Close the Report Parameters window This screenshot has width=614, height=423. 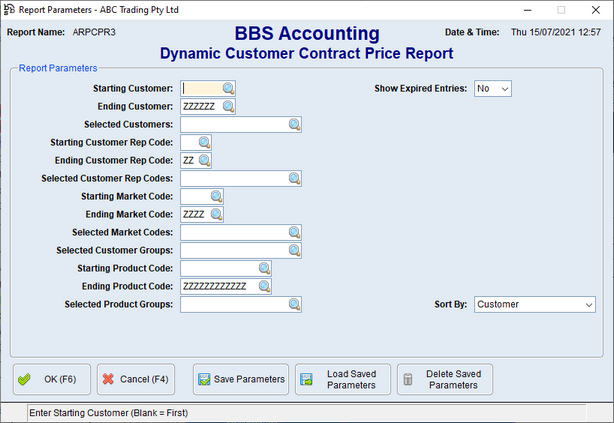[x=590, y=10]
